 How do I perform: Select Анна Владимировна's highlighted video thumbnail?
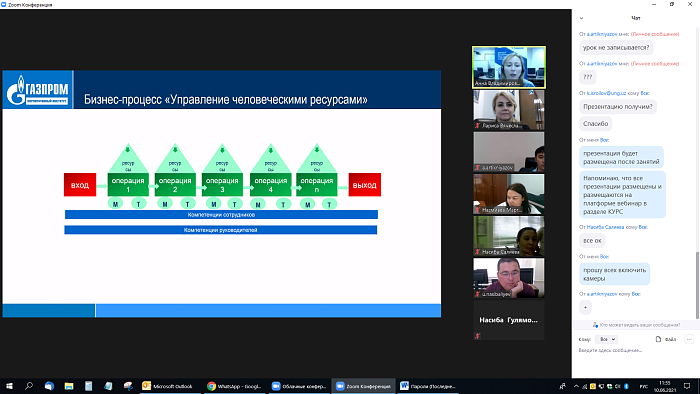509,67
